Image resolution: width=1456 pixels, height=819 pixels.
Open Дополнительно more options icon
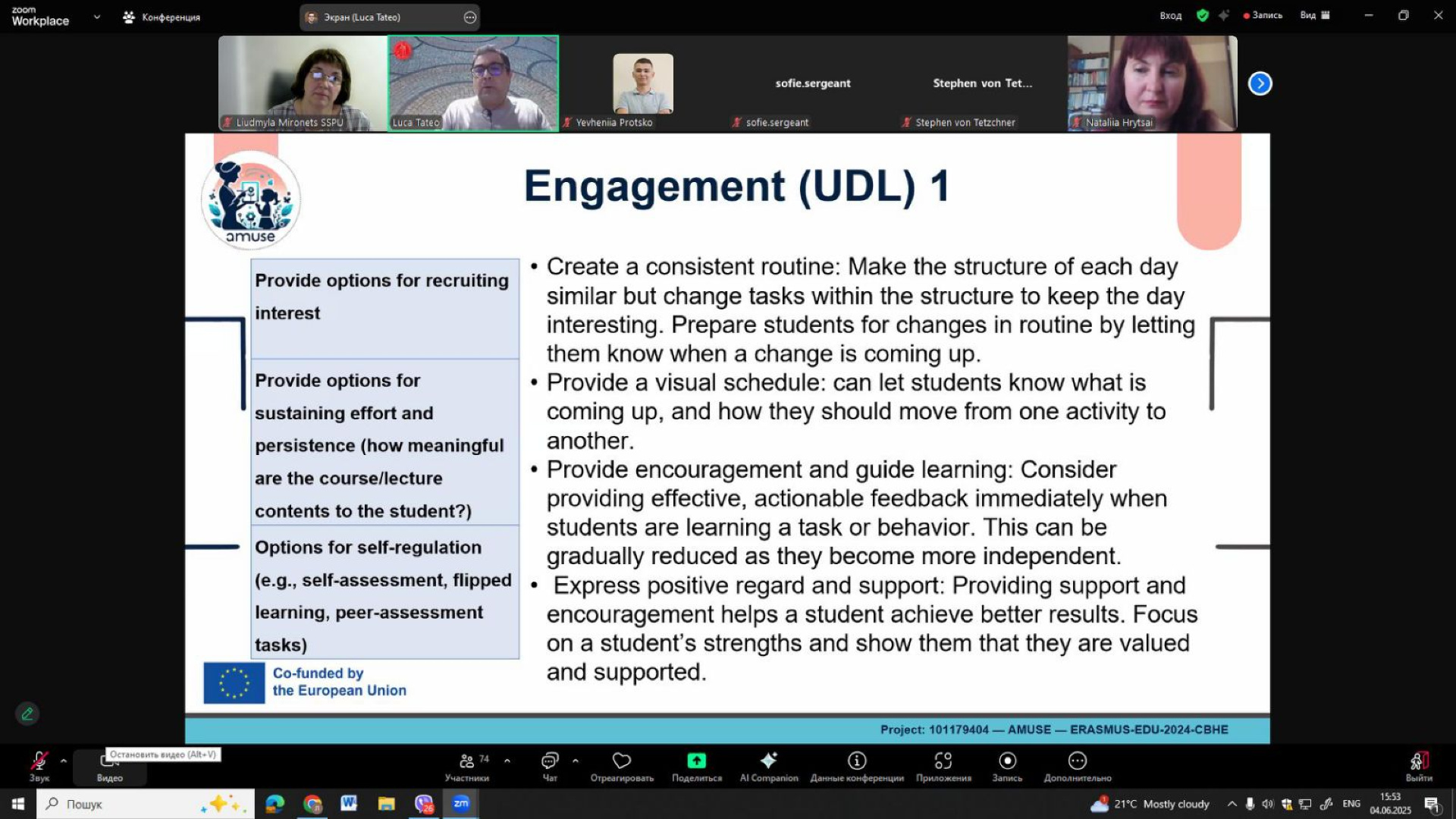tap(1078, 761)
